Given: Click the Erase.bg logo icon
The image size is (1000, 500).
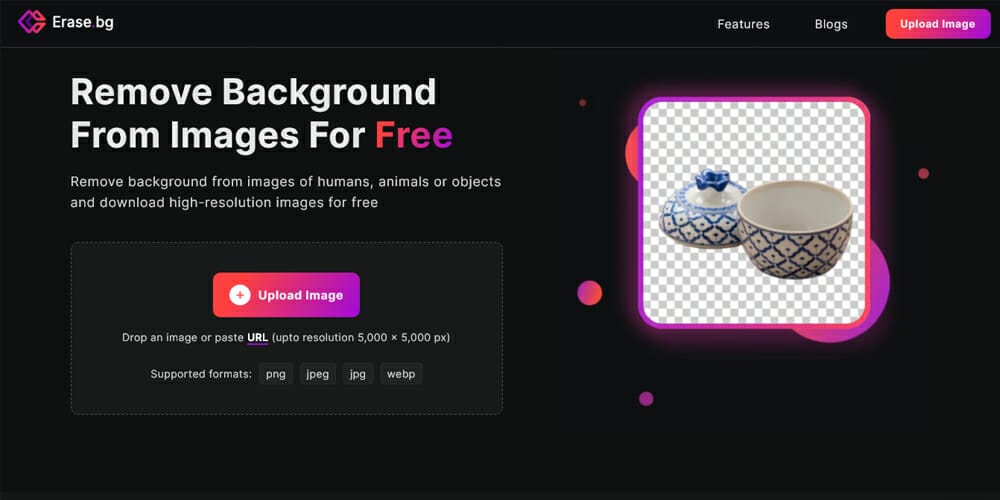Looking at the screenshot, I should (32, 22).
